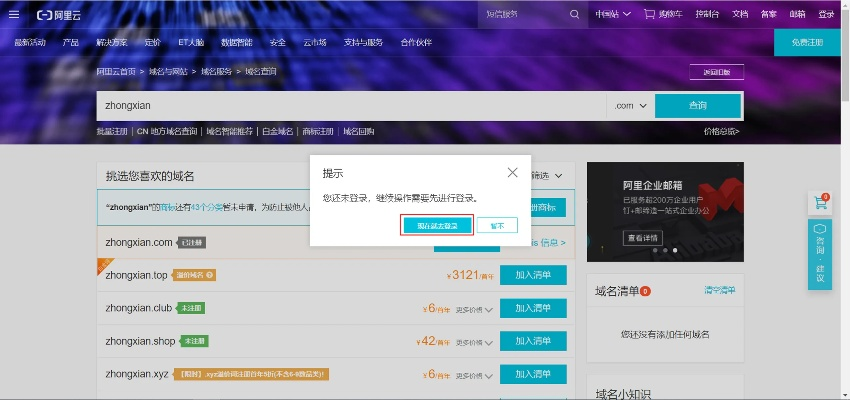Focus the header search input field
850x400 pixels.
click(523, 15)
